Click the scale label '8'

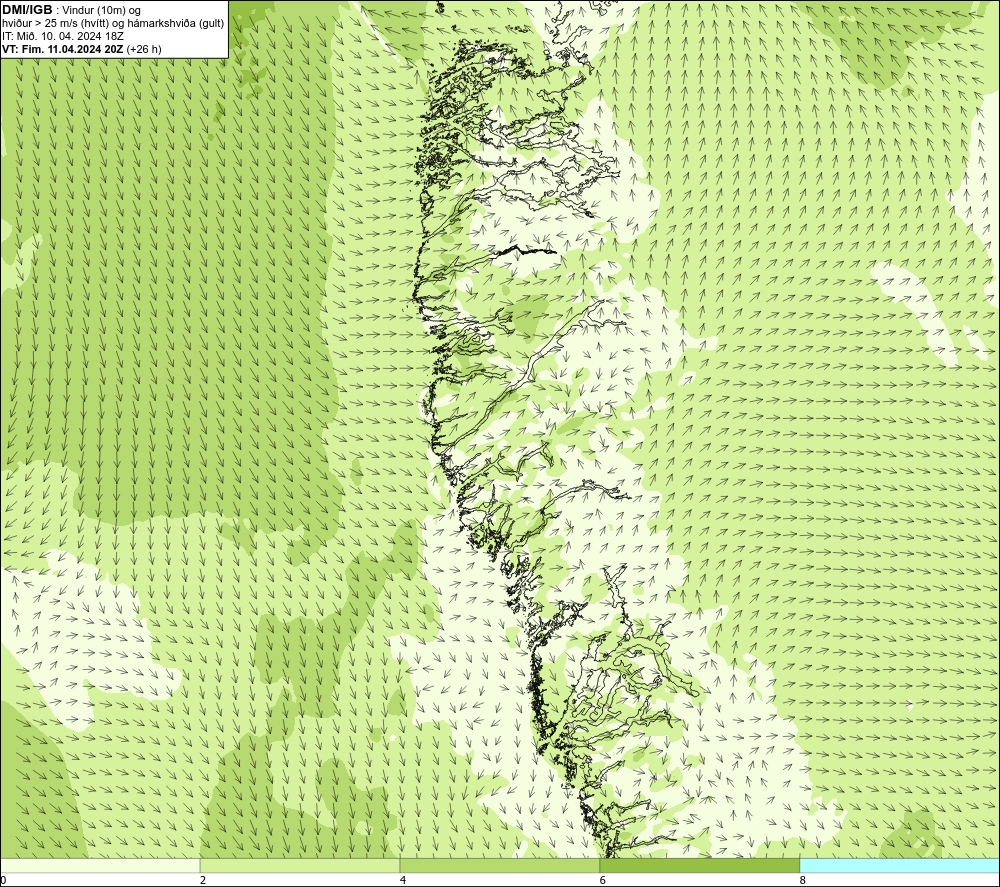(802, 881)
